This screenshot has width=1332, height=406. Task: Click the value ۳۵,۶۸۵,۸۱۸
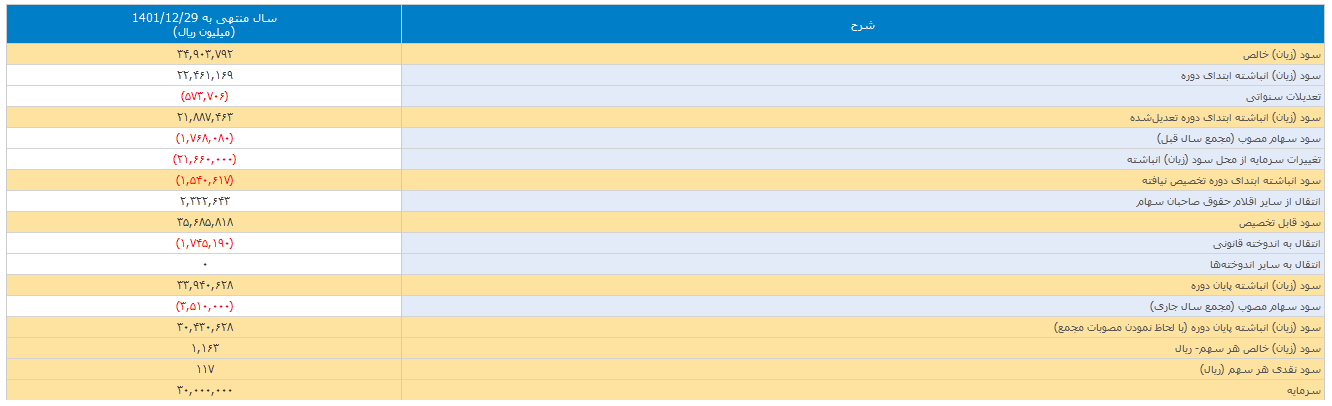point(204,222)
